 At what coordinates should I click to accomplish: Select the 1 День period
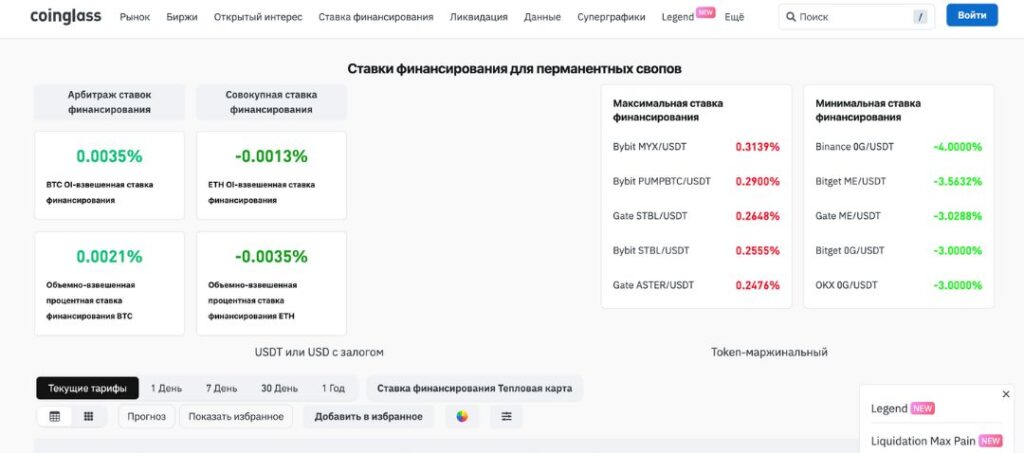click(166, 388)
